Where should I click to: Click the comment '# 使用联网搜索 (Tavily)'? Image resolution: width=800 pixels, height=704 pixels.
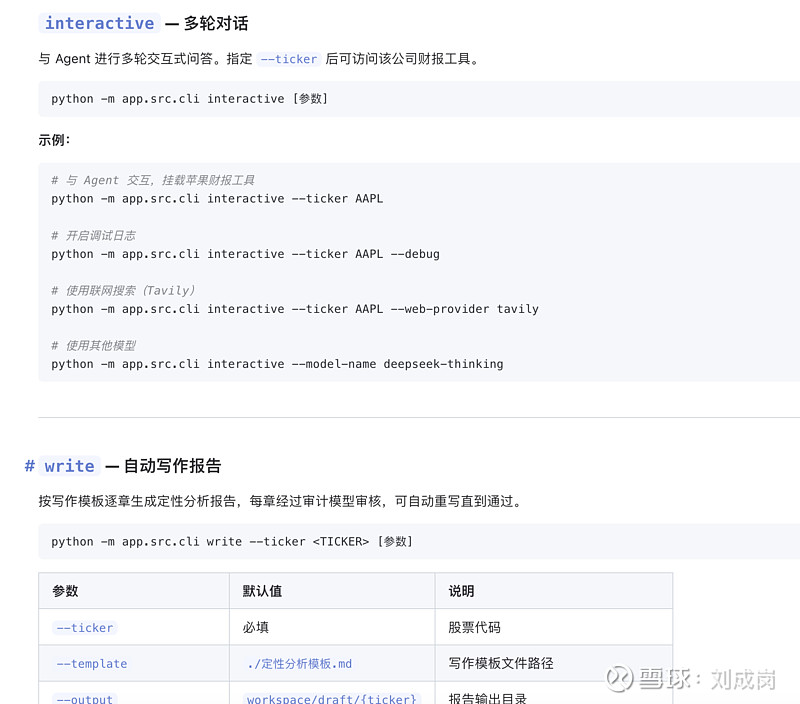tap(123, 291)
